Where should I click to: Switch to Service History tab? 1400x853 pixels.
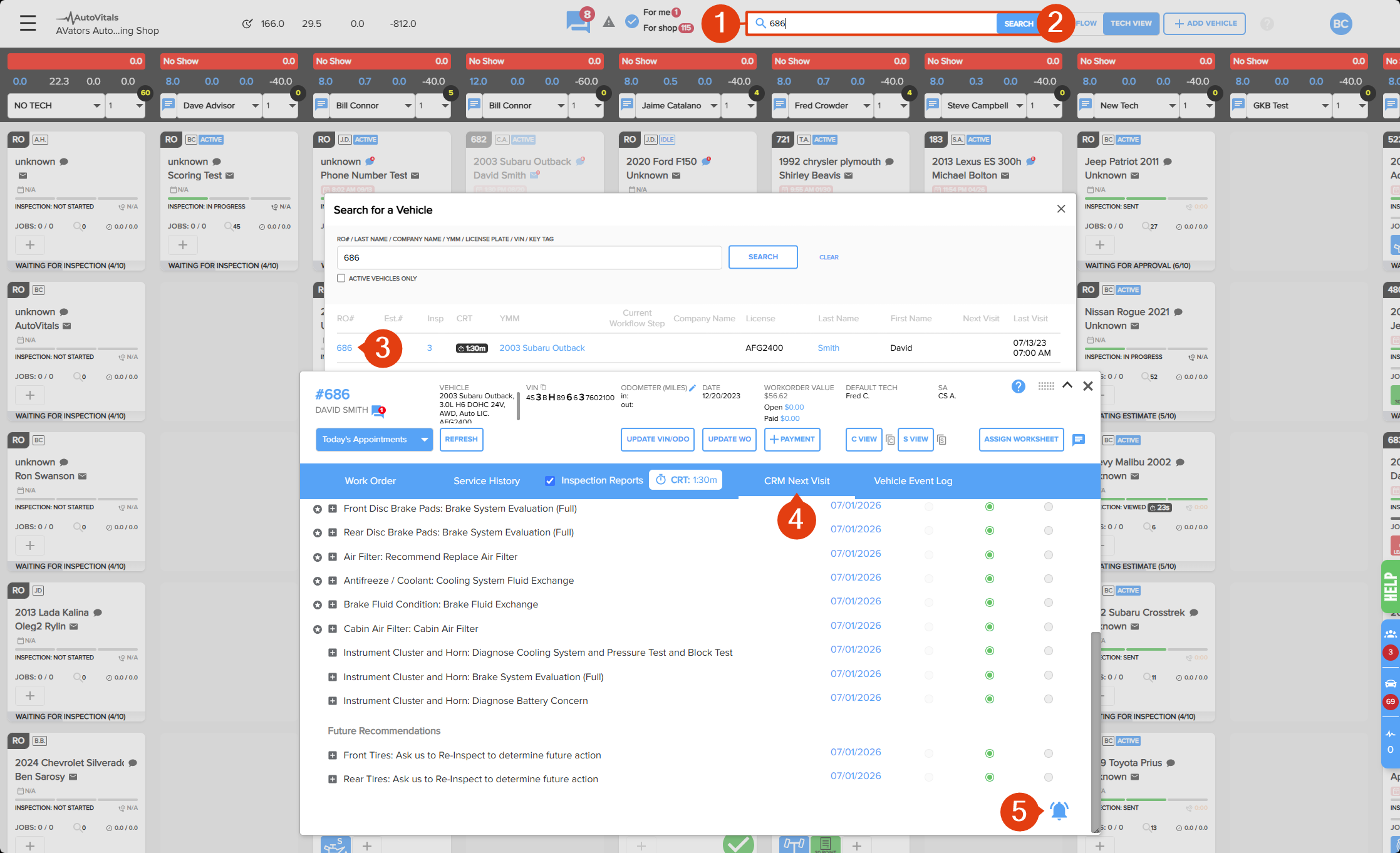(x=487, y=481)
